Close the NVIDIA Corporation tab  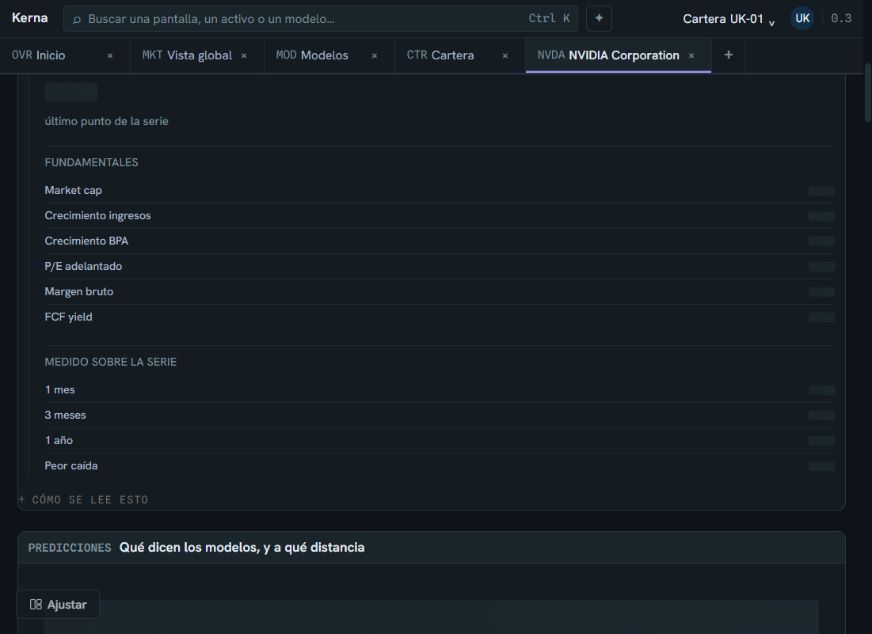(691, 56)
